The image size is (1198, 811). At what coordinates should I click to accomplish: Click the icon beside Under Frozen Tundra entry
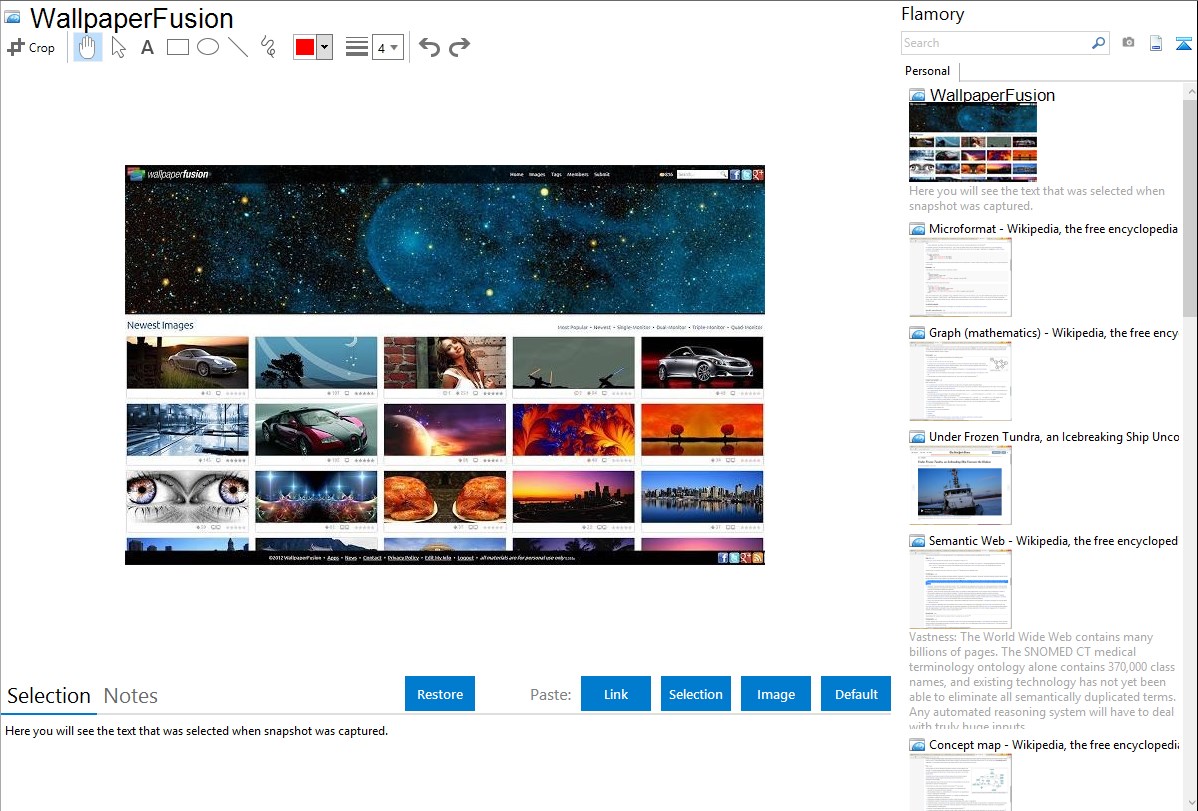point(918,436)
